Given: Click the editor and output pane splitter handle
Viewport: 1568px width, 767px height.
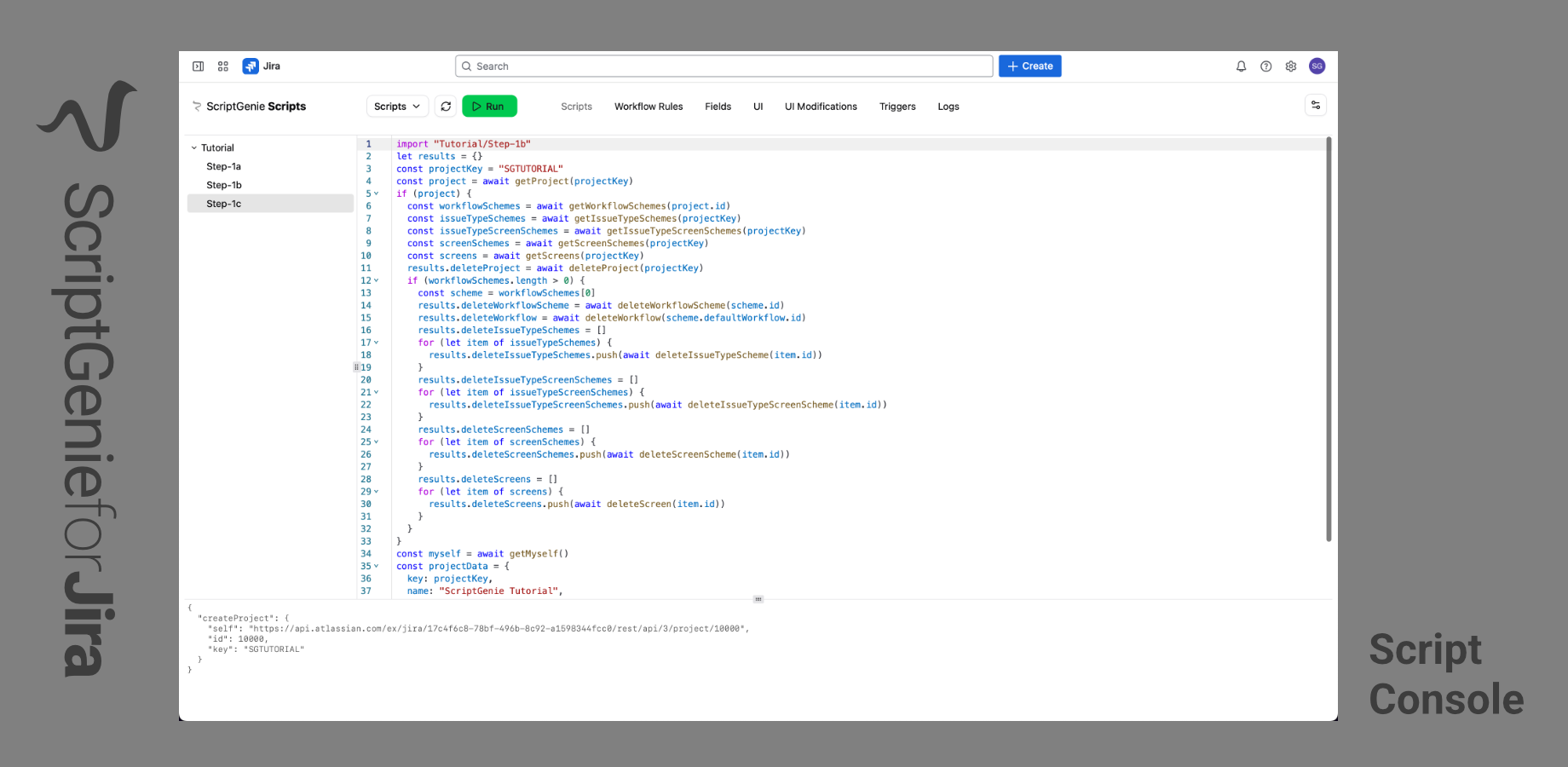Looking at the screenshot, I should [758, 599].
